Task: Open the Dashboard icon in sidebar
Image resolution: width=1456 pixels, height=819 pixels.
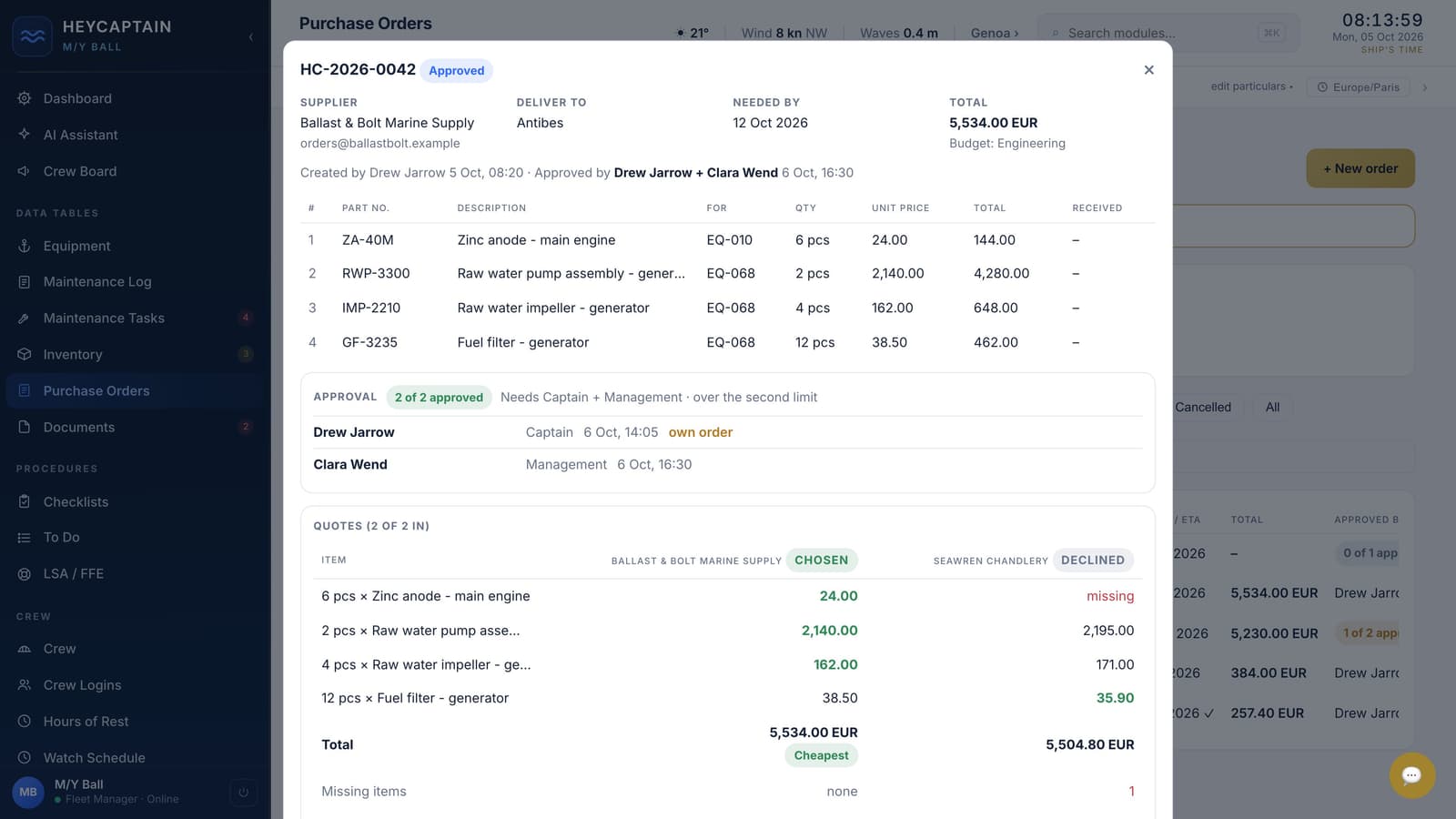Action: coord(25,98)
